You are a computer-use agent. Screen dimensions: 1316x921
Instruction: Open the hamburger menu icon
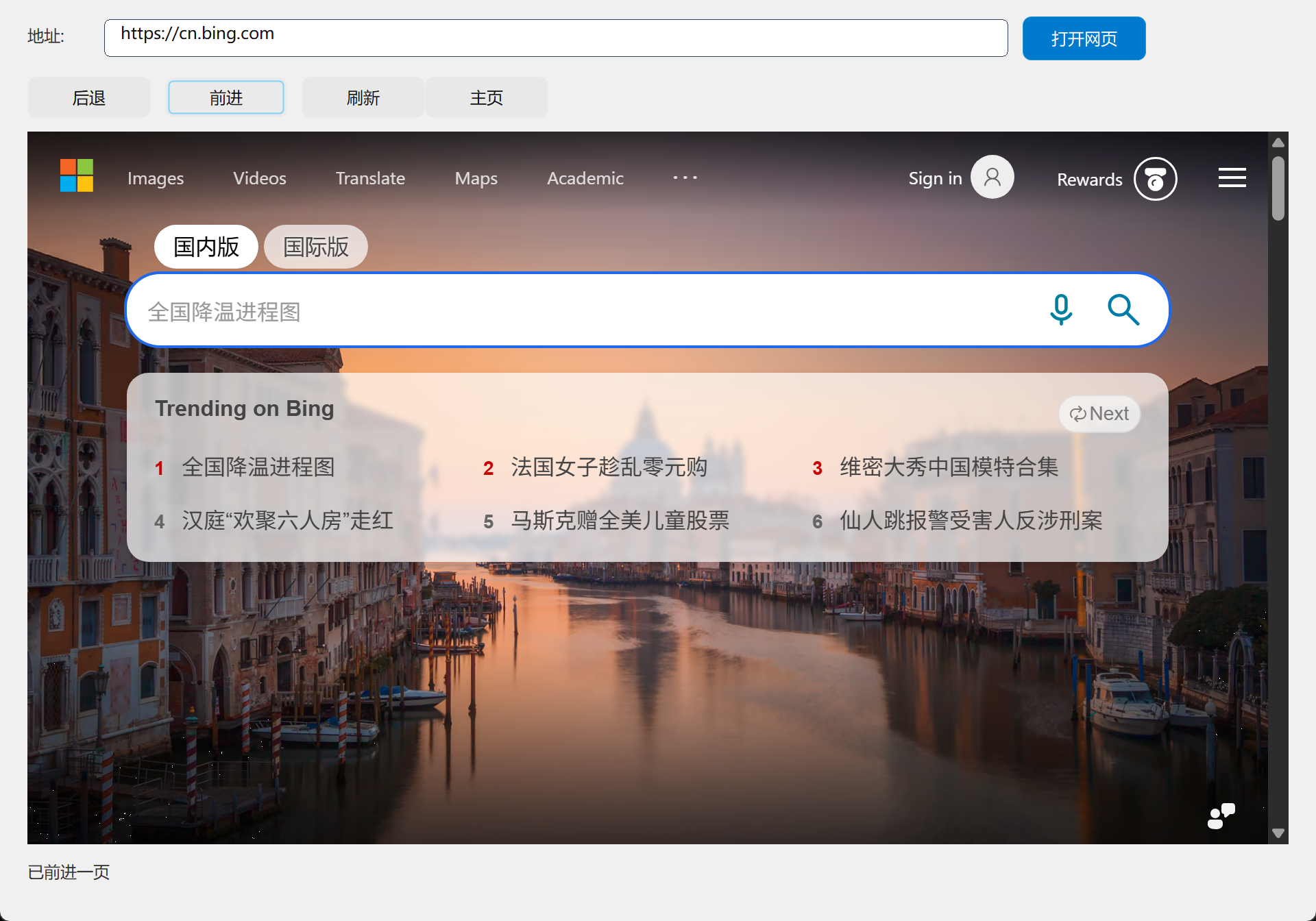1232,178
